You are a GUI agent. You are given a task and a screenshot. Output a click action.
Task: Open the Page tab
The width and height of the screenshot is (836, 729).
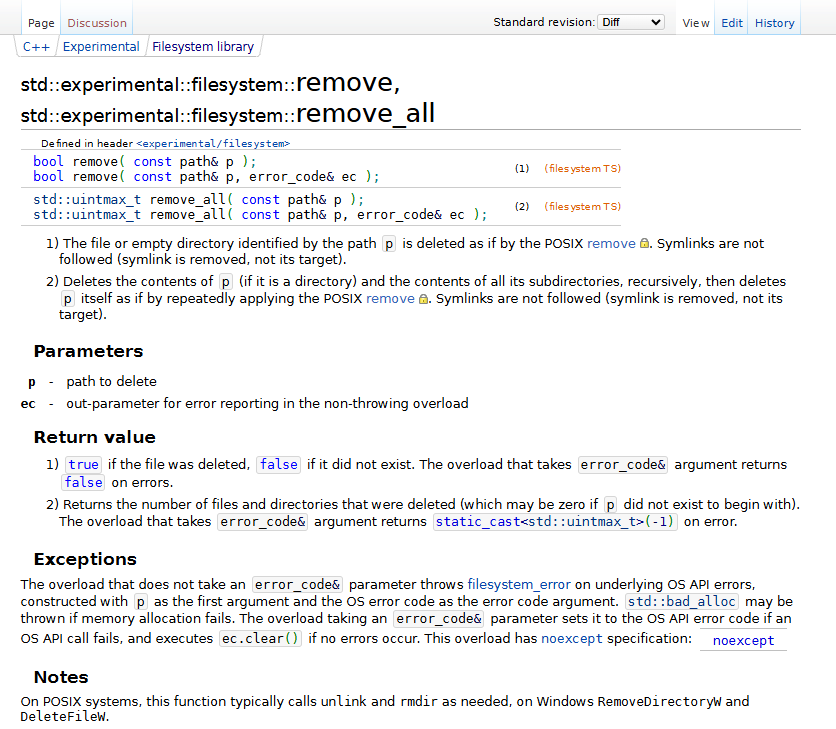click(x=41, y=23)
